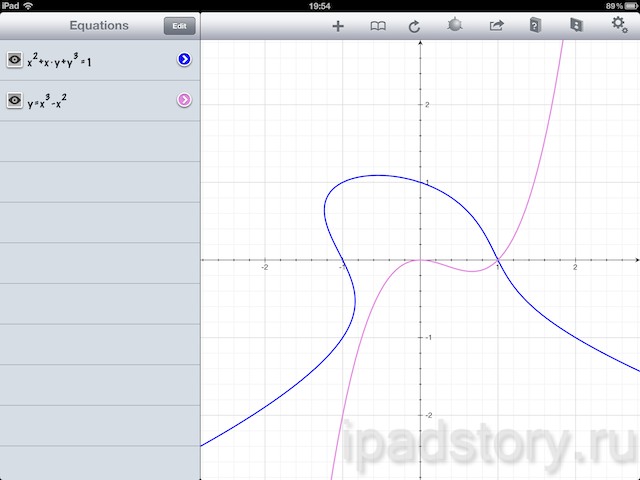Hide the y=x³-x² curve
This screenshot has height=480, width=640.
point(15,100)
